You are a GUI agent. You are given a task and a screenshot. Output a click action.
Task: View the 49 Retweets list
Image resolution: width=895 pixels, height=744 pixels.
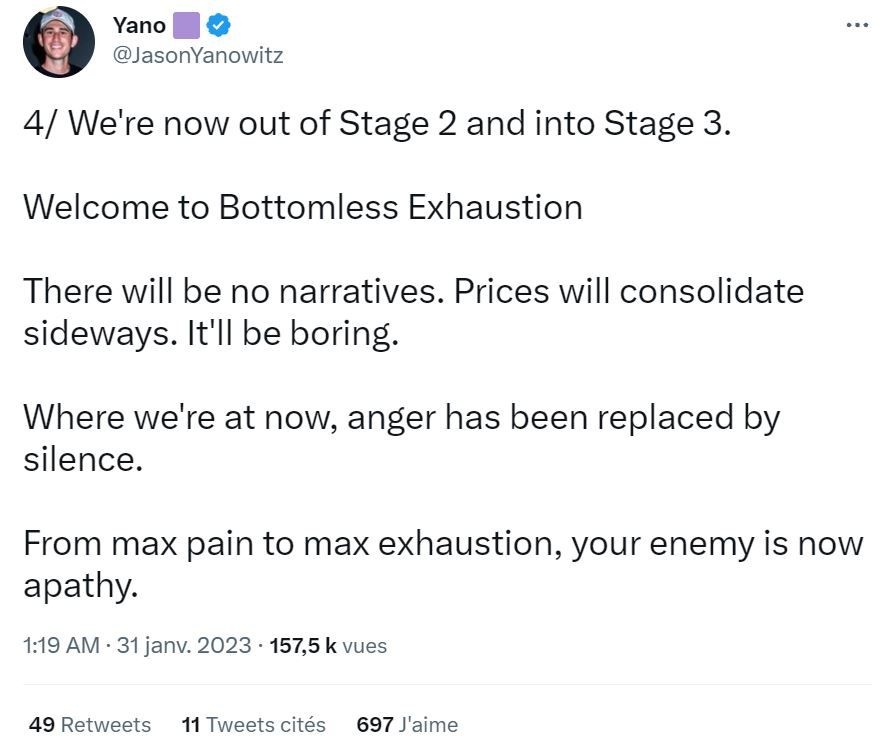point(90,725)
